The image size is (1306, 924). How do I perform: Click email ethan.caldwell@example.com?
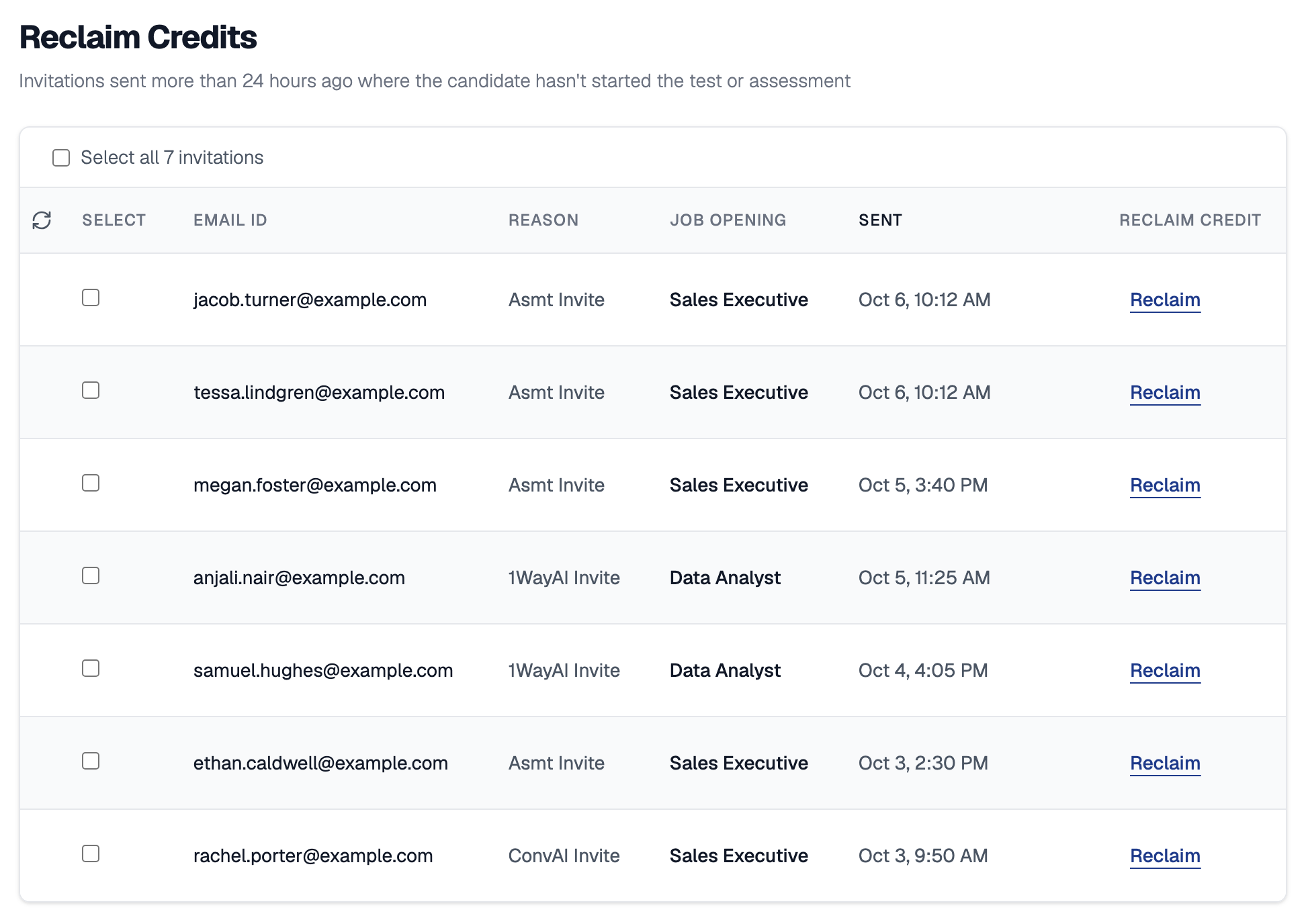pyautogui.click(x=320, y=763)
